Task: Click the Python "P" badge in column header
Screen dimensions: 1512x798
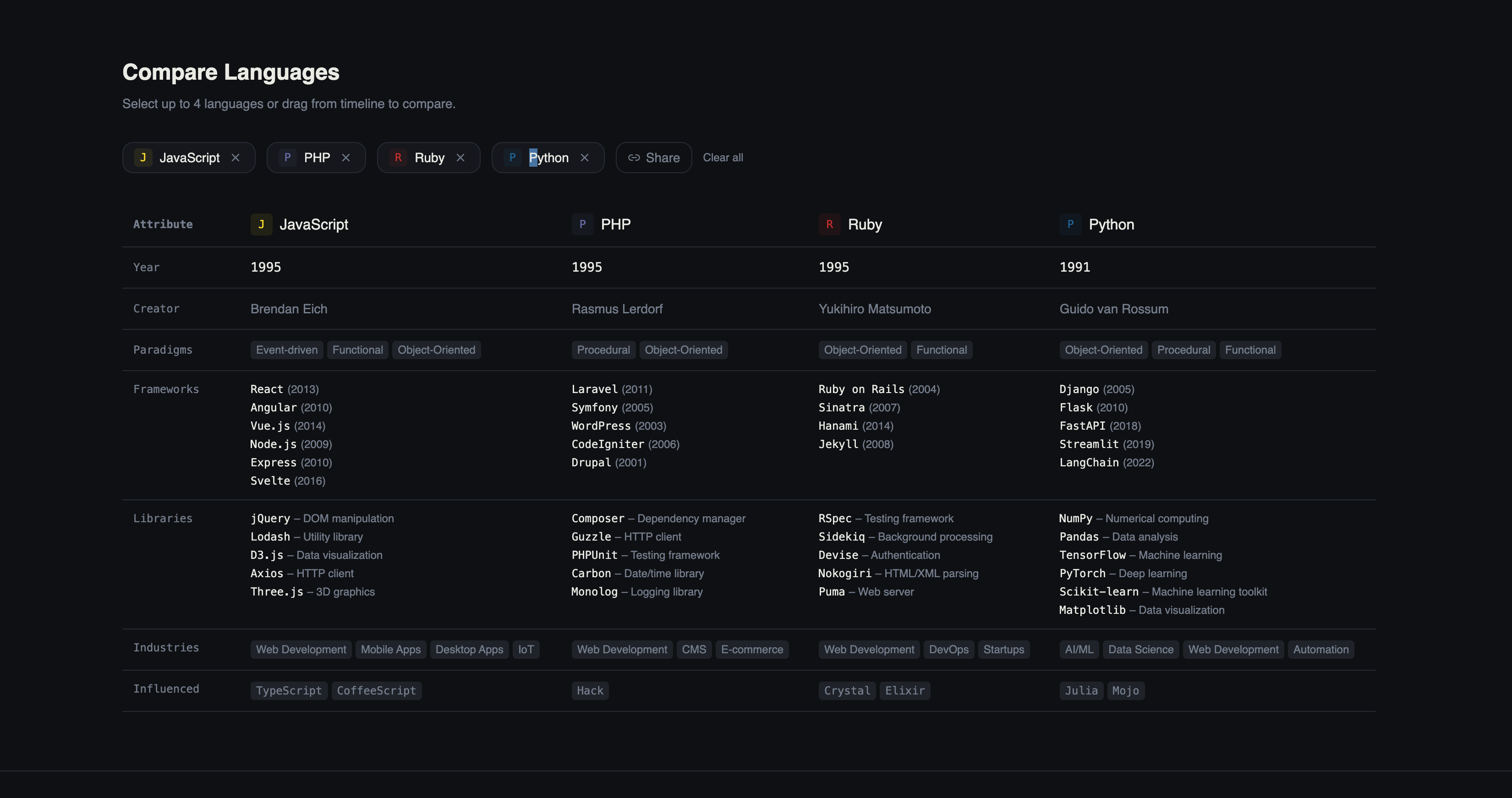Action: point(1071,224)
